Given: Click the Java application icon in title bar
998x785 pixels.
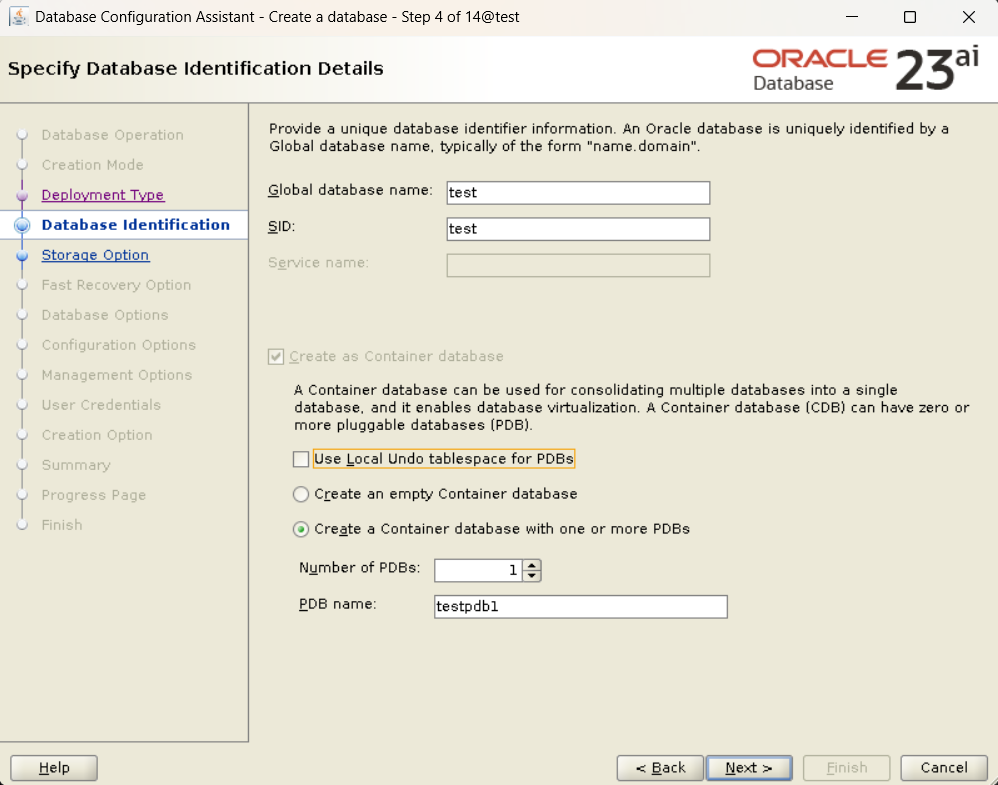Looking at the screenshot, I should tap(18, 17).
